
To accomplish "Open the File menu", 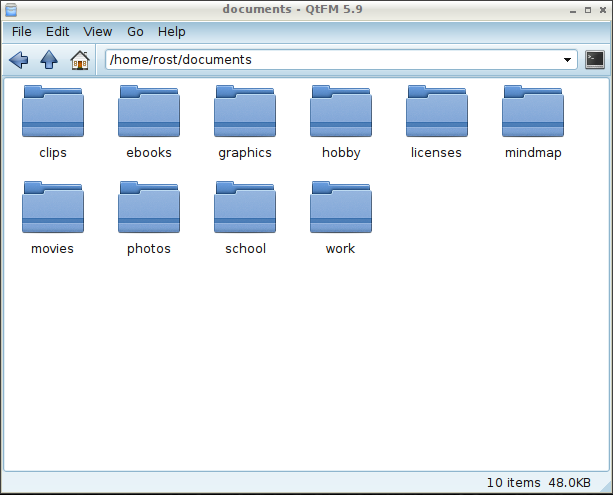I will [x=22, y=32].
